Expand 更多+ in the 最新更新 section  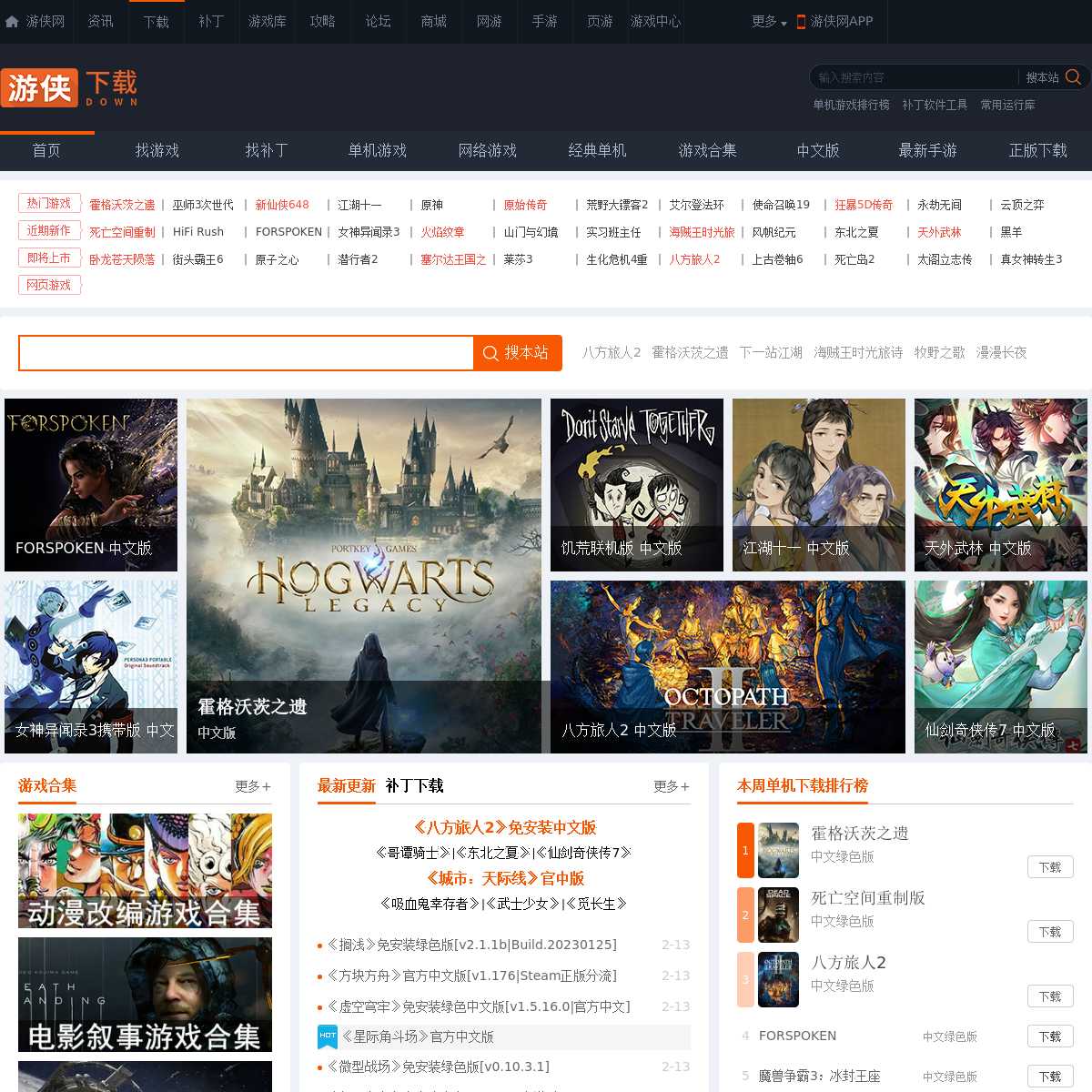[671, 786]
